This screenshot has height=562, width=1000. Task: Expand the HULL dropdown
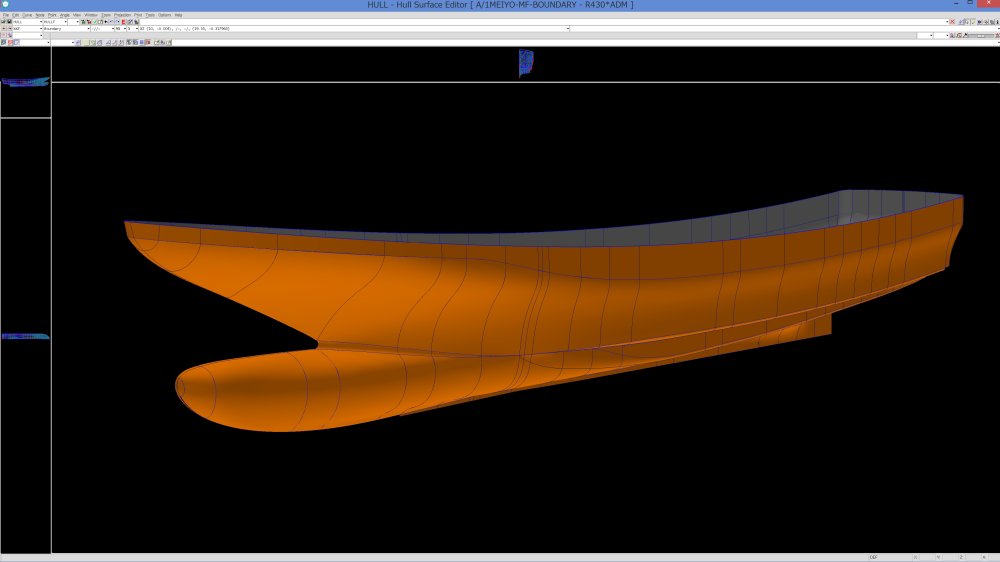click(41, 22)
